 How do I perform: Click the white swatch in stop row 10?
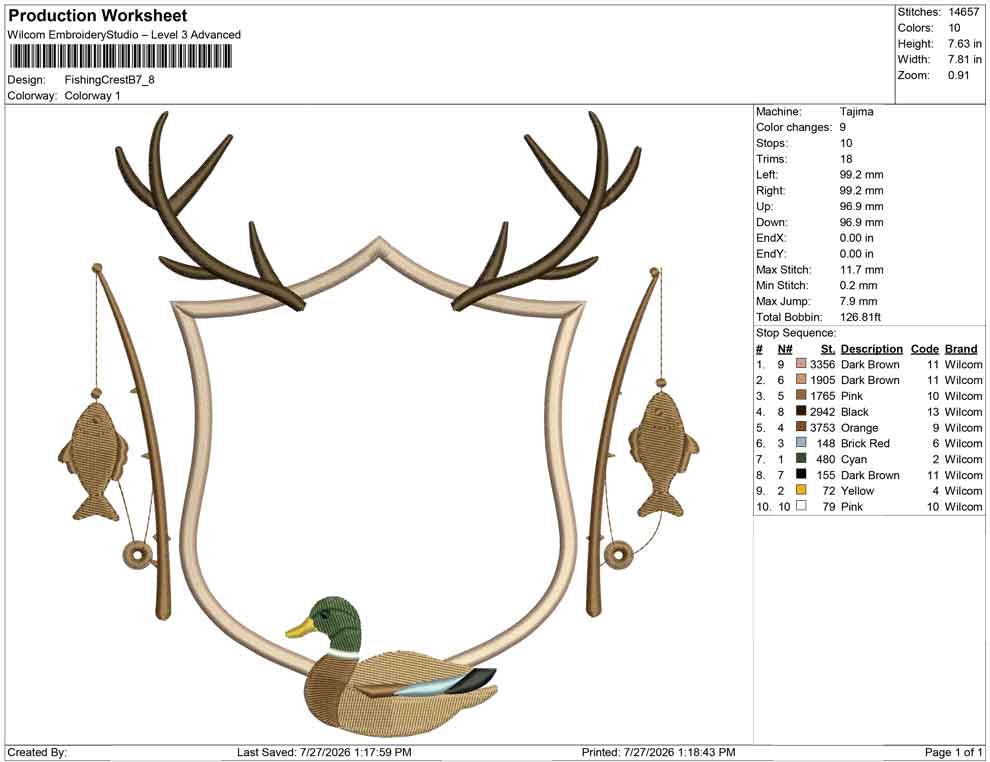(x=801, y=506)
